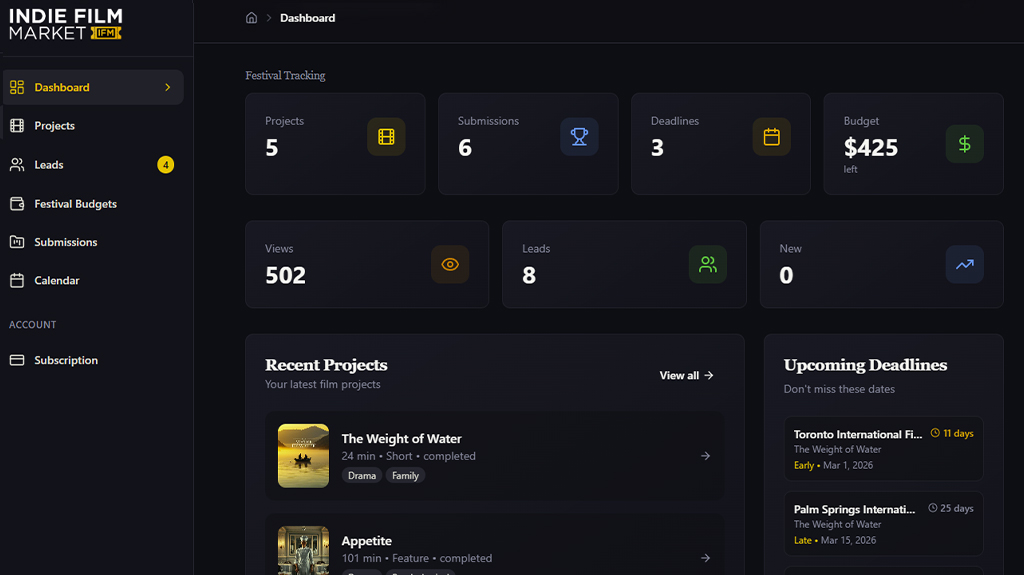The width and height of the screenshot is (1024, 575).
Task: Click the Budget card showing $425
Action: pos(914,144)
